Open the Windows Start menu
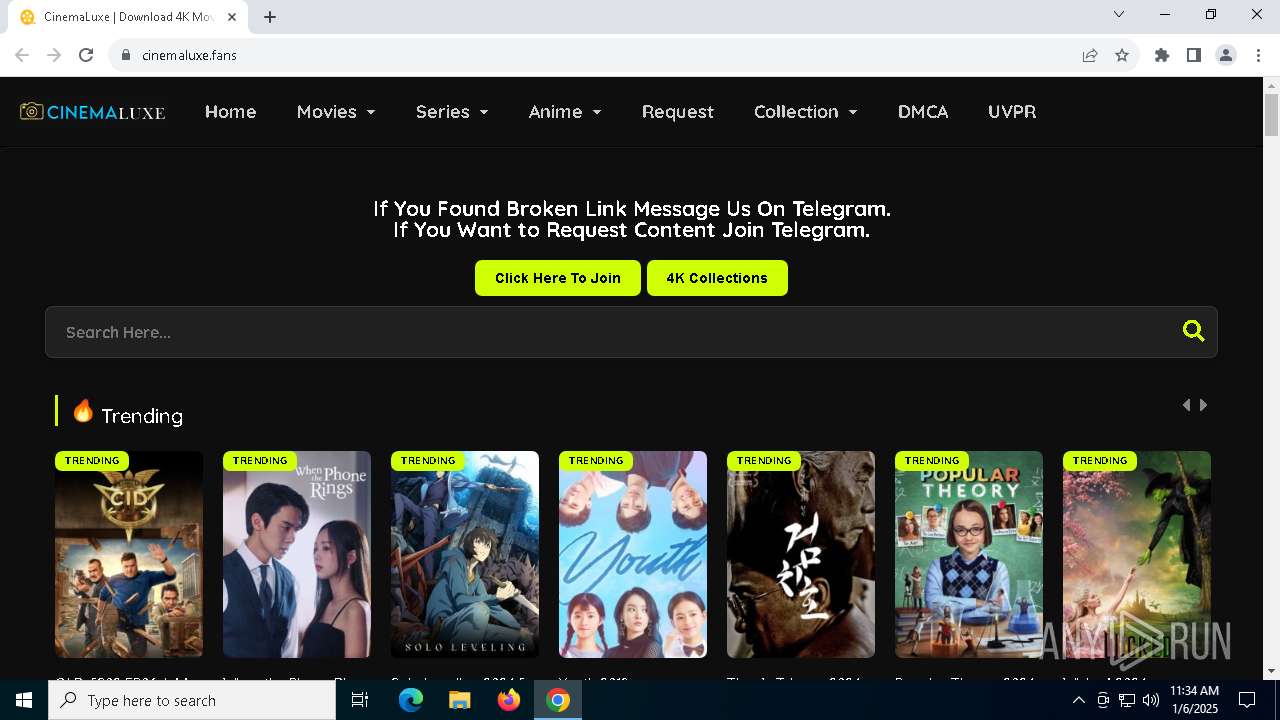The image size is (1280, 720). tap(24, 700)
